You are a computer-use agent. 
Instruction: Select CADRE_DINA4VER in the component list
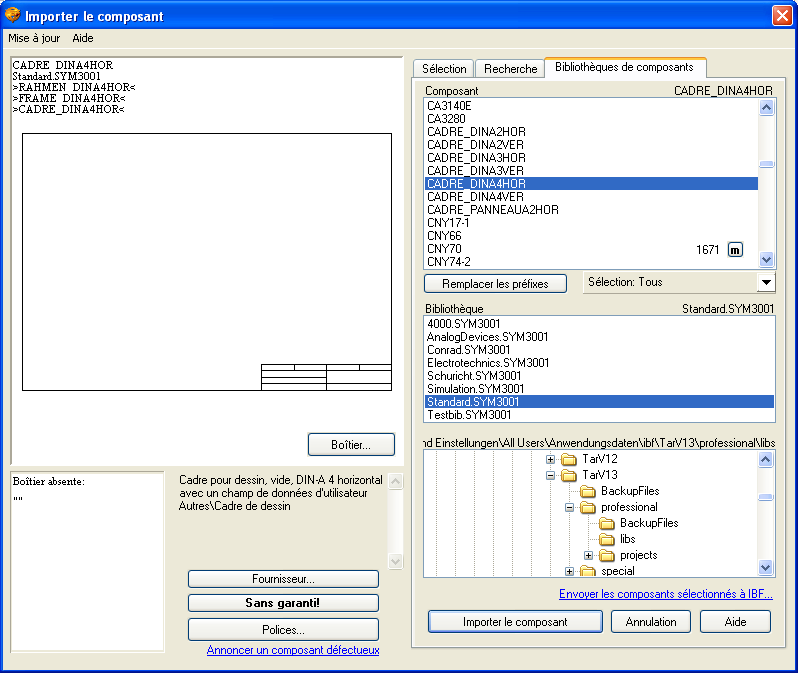[x=475, y=197]
